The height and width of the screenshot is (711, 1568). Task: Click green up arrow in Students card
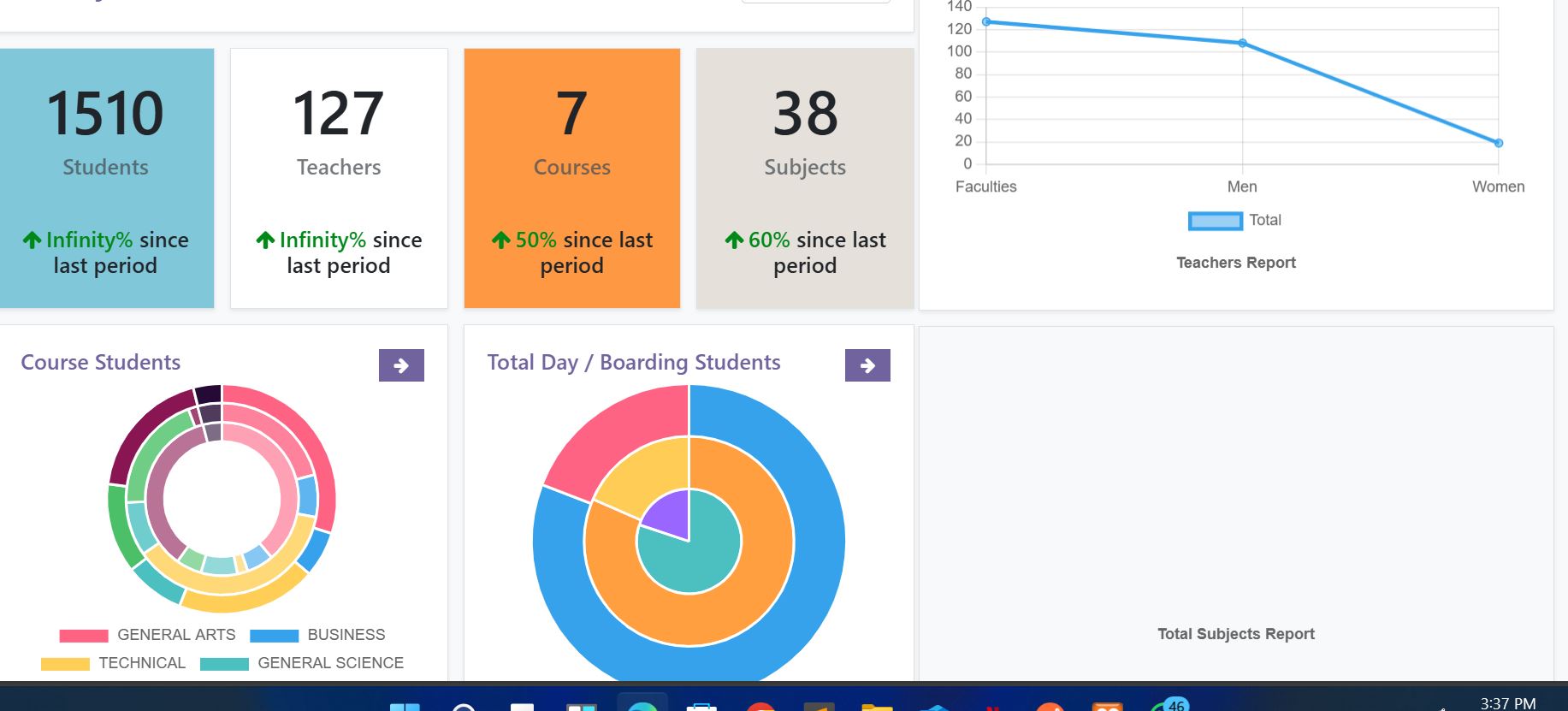point(32,240)
